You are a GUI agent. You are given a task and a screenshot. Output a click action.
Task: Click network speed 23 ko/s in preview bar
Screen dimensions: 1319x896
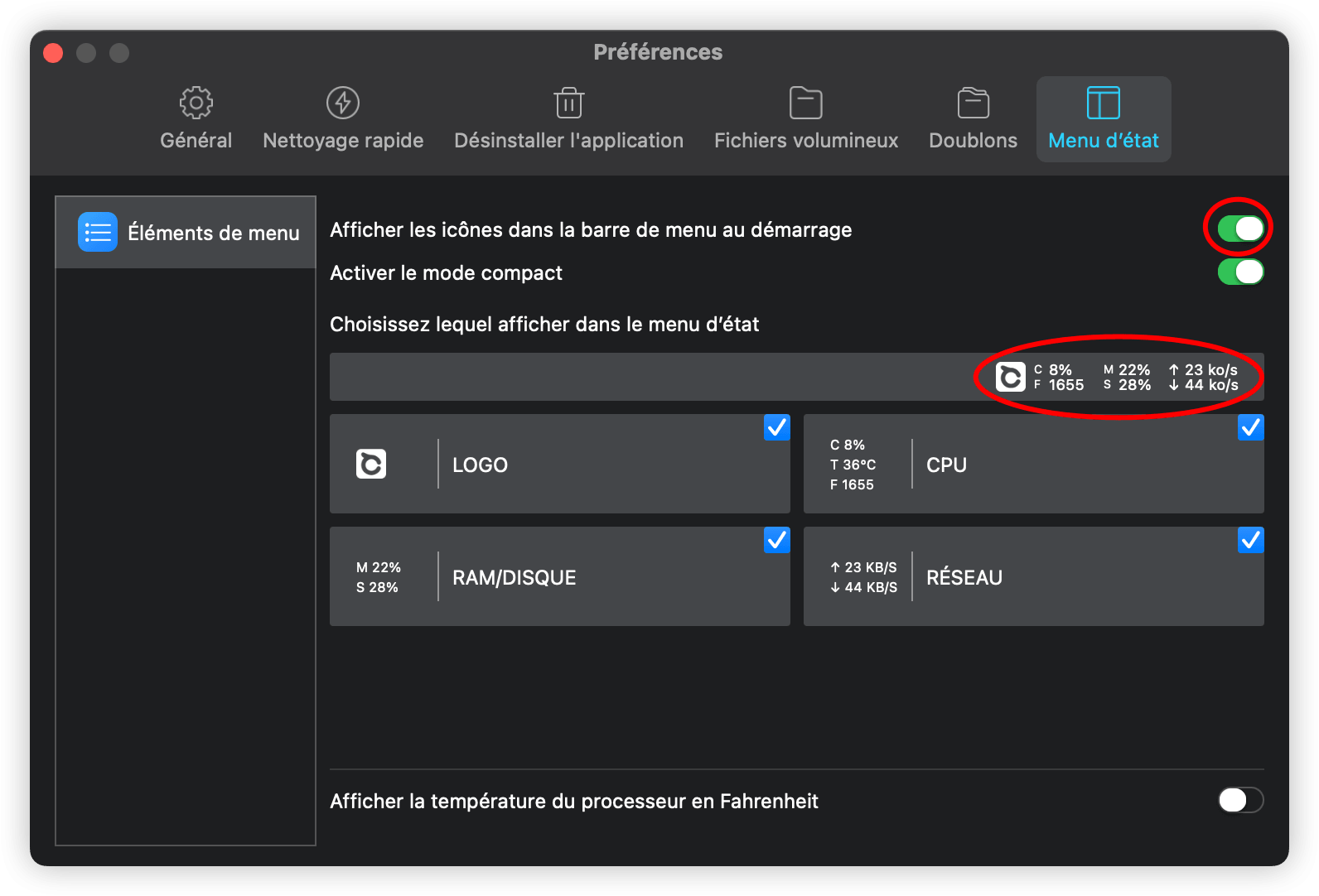tap(1203, 369)
